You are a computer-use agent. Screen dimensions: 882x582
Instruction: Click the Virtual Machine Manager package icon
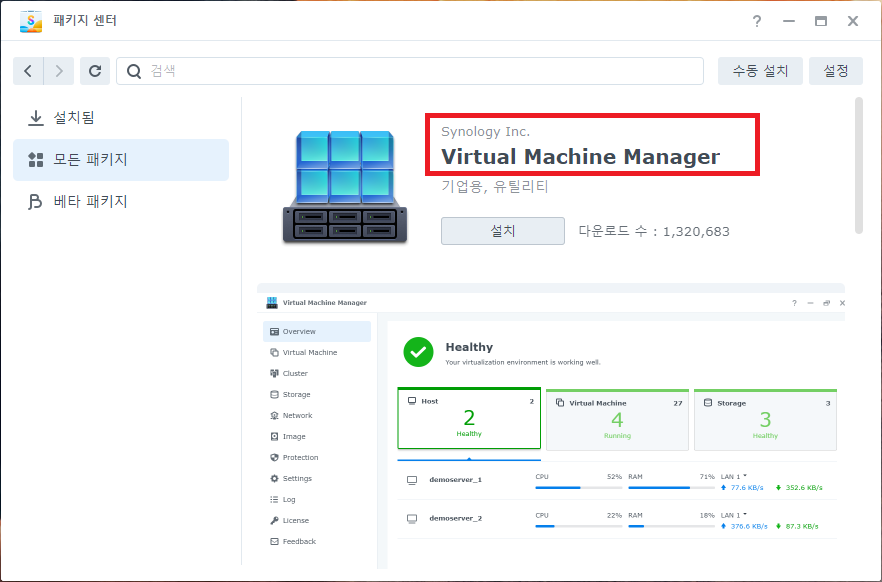coord(345,187)
